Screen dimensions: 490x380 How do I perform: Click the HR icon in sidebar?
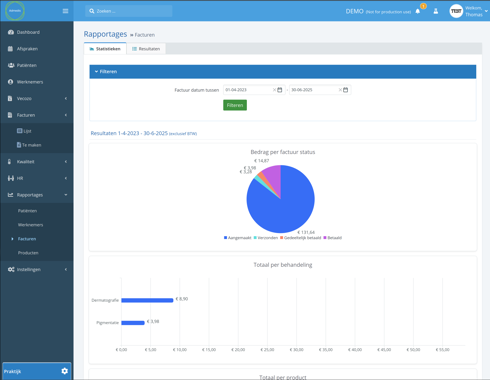coord(11,178)
